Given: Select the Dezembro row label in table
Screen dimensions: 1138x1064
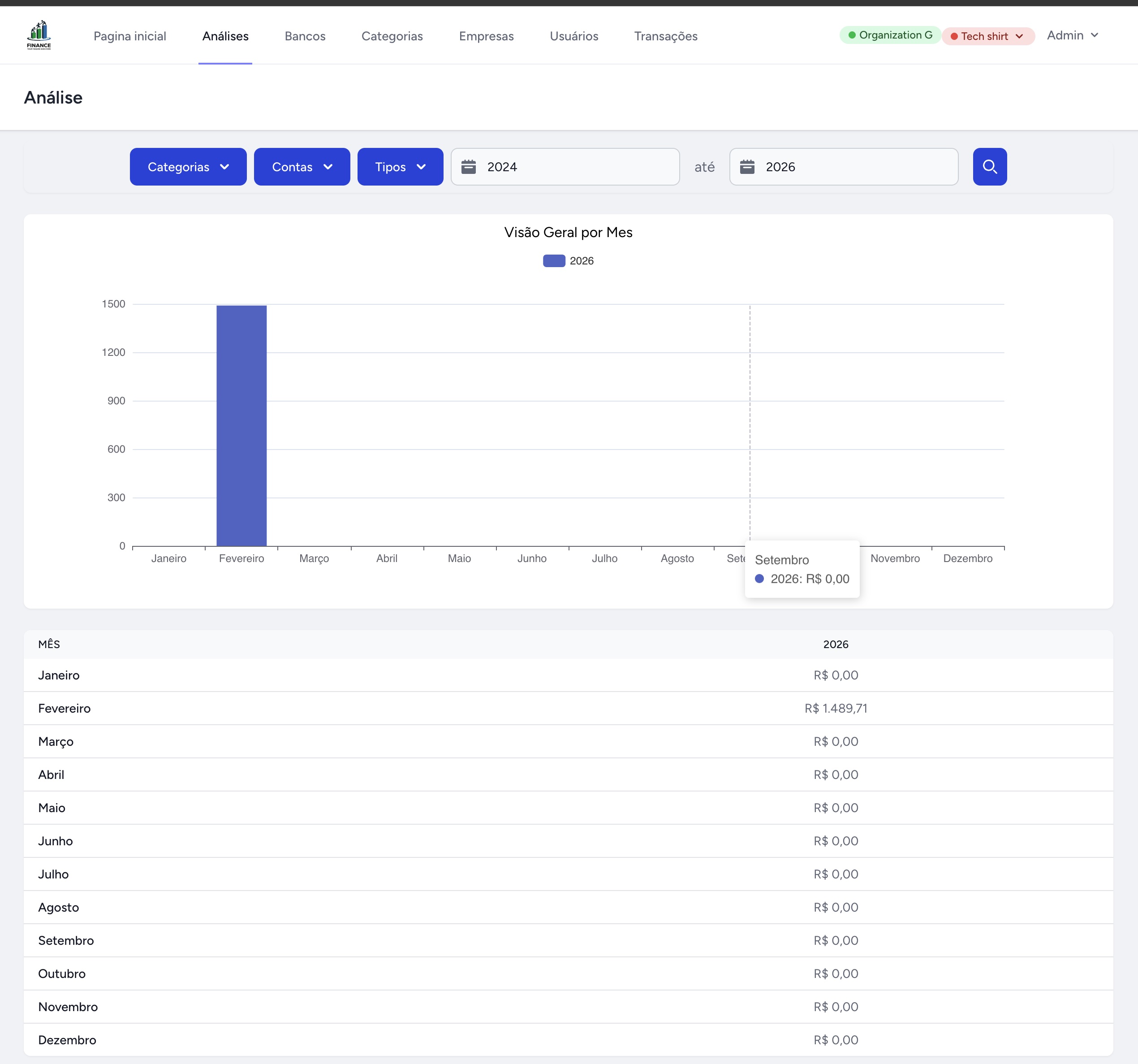Looking at the screenshot, I should pyautogui.click(x=68, y=1041).
